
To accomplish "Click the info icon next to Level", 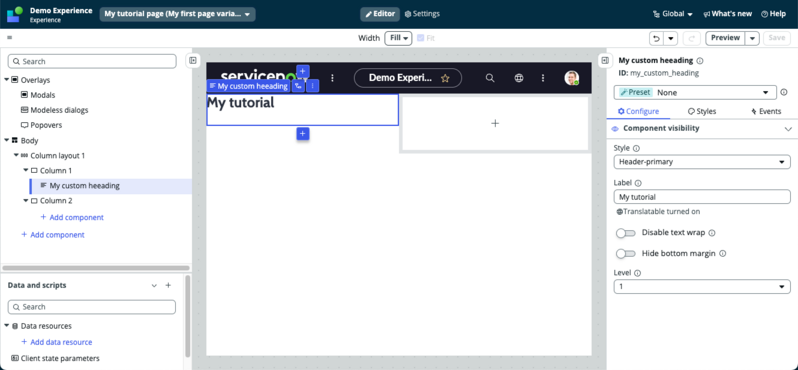I will click(638, 273).
